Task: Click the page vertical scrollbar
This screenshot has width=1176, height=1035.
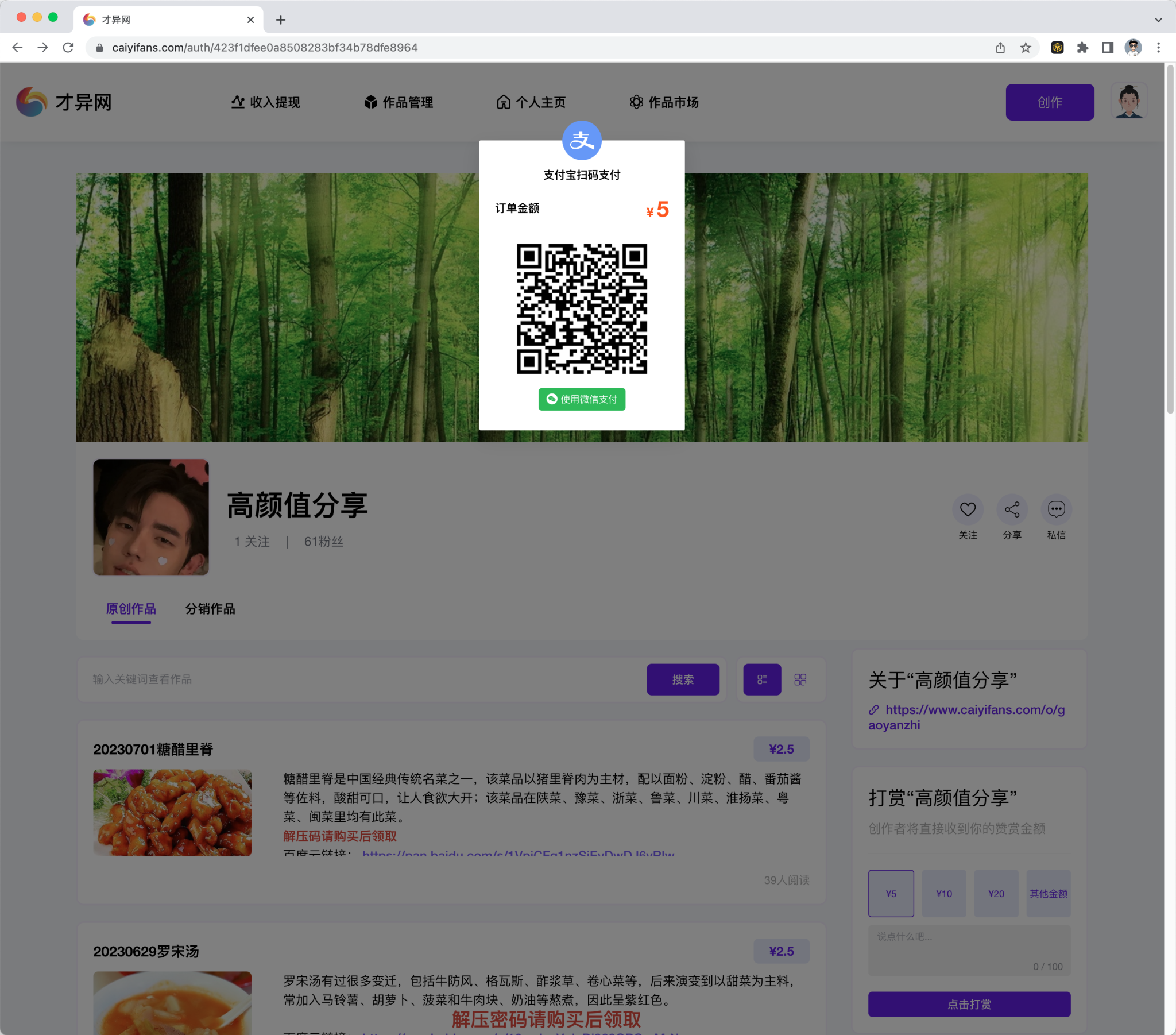Action: click(x=1170, y=239)
